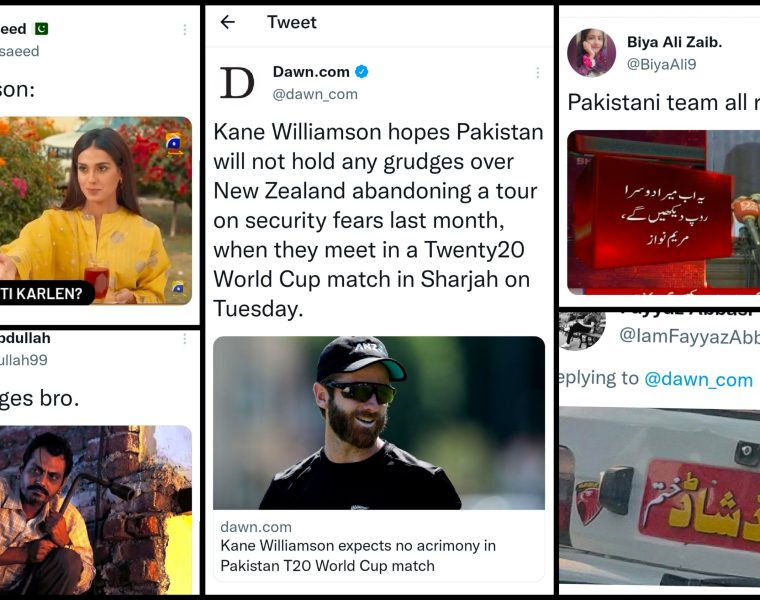Open the Kane Williamson article link card title

pyautogui.click(x=358, y=556)
